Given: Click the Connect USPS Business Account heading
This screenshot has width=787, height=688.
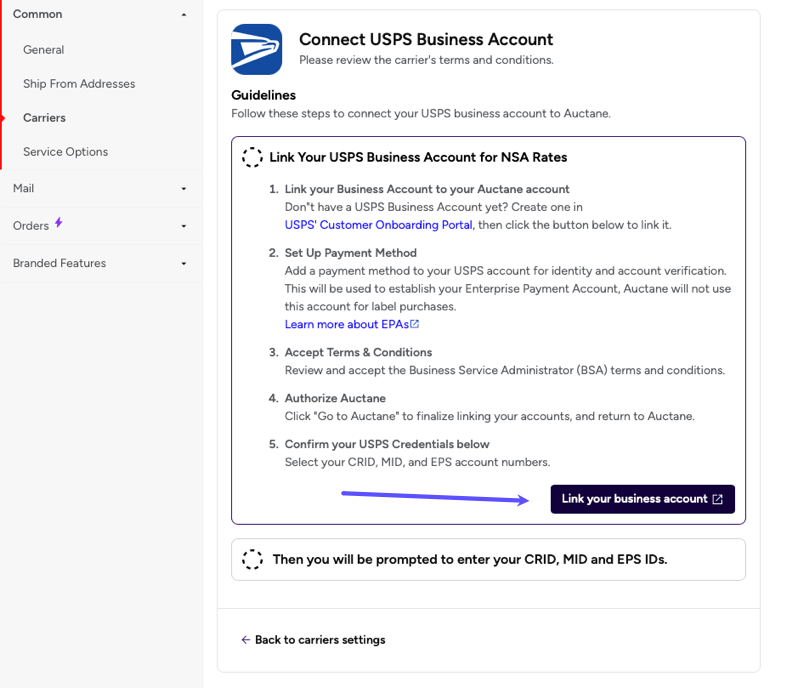Looking at the screenshot, I should [426, 39].
